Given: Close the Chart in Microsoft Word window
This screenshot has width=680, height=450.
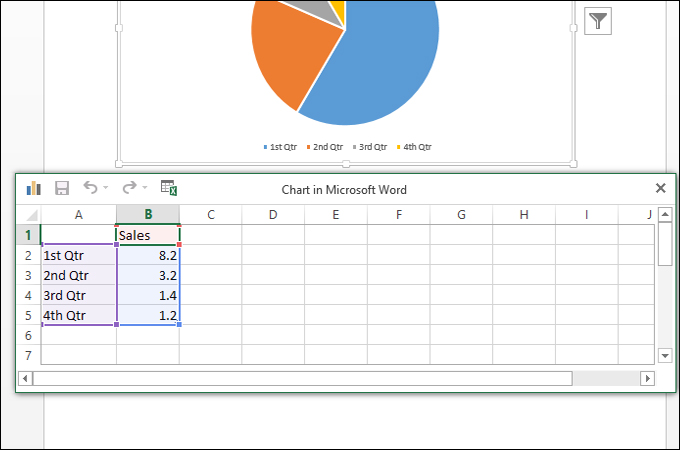Looking at the screenshot, I should coord(660,188).
